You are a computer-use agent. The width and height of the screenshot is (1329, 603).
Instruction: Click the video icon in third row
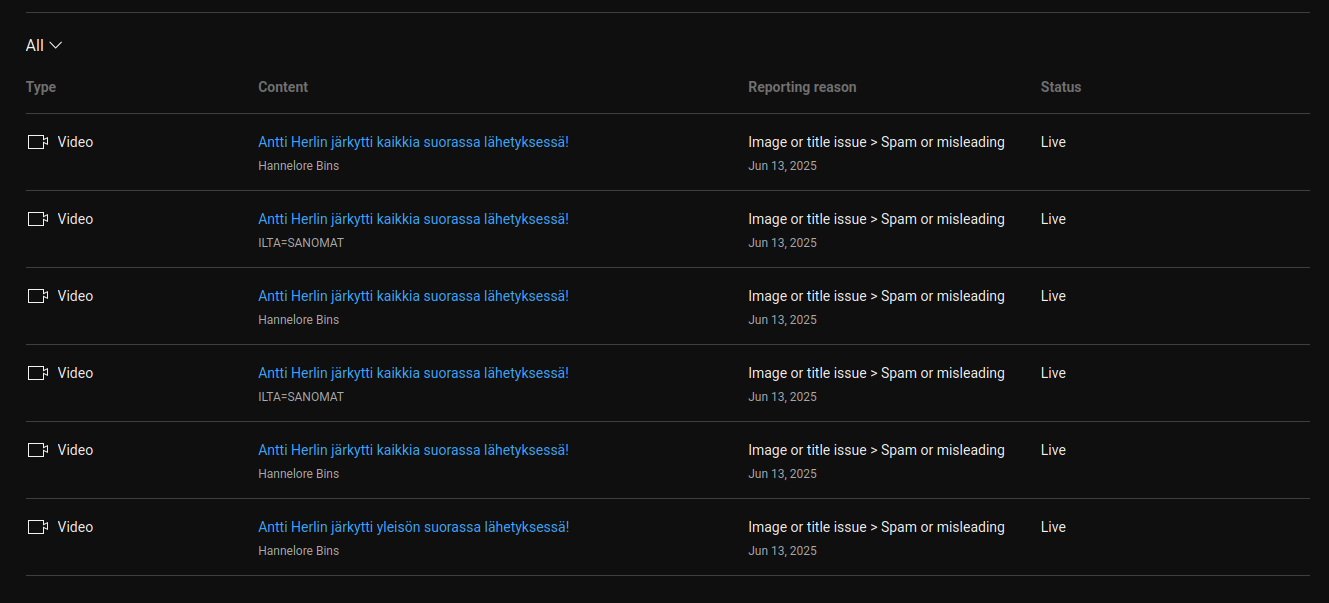pyautogui.click(x=38, y=296)
